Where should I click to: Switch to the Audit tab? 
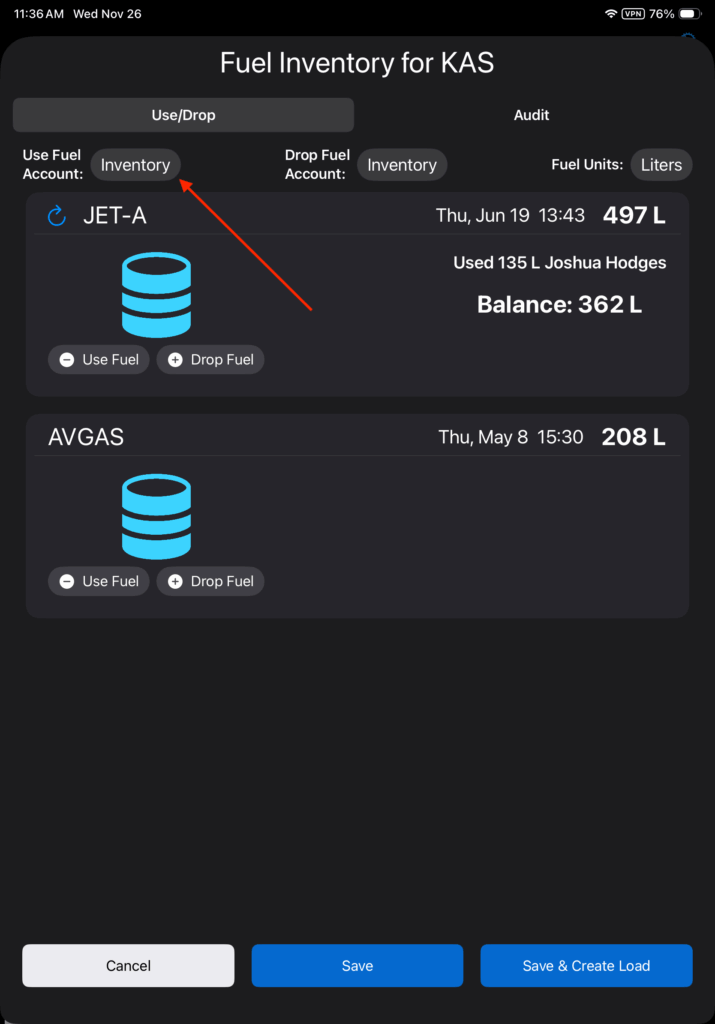coord(531,115)
